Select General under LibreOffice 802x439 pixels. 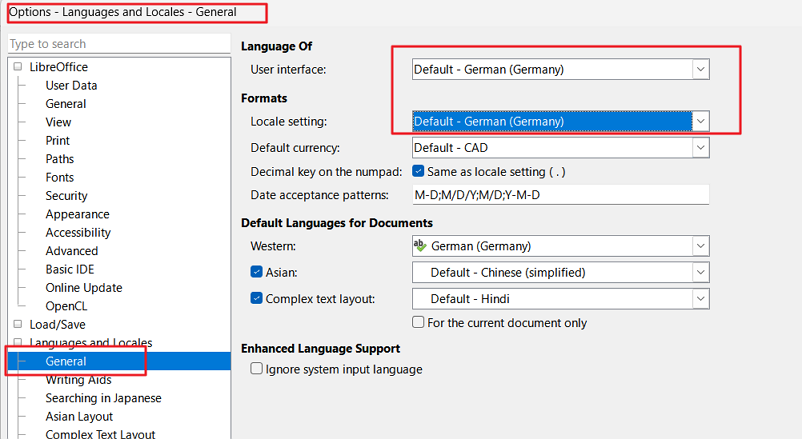coord(65,104)
